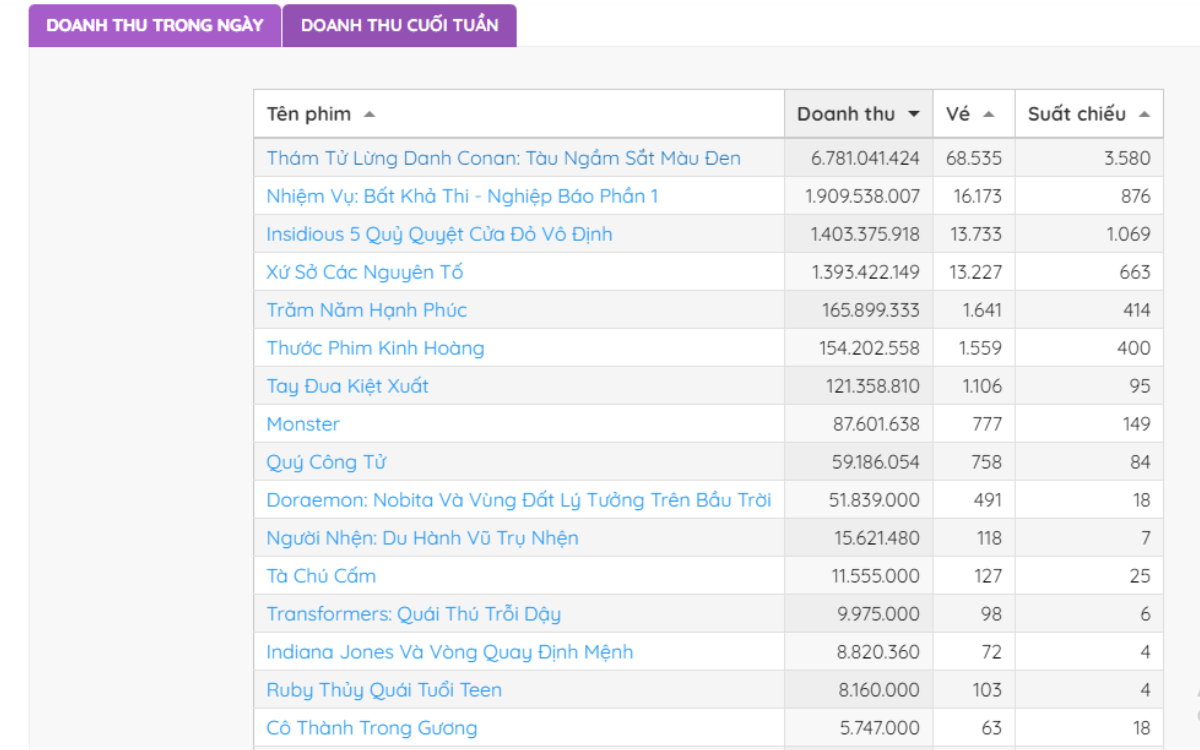Select revenue value 1.403.375.918
The image size is (1200, 750).
click(865, 234)
